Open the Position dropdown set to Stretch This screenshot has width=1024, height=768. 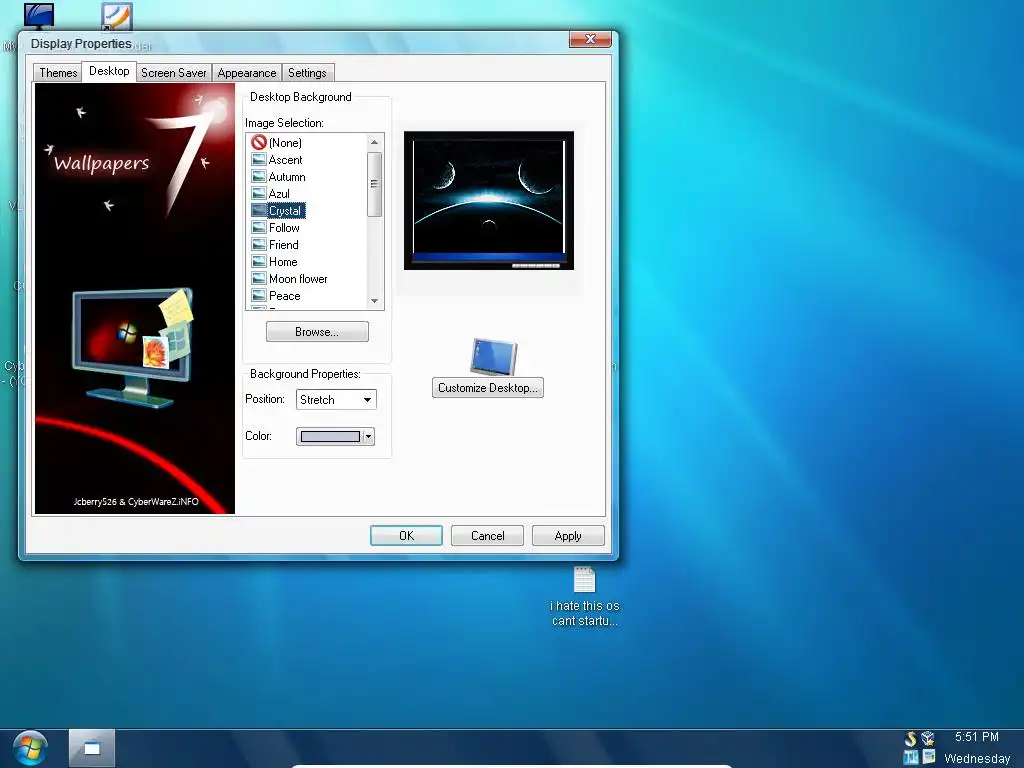tap(336, 400)
